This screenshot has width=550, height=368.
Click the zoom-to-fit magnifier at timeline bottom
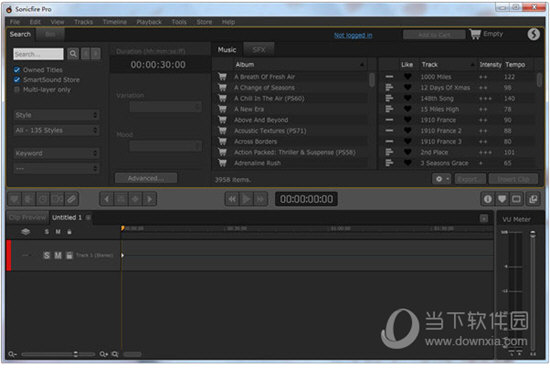pyautogui.click(x=115, y=354)
